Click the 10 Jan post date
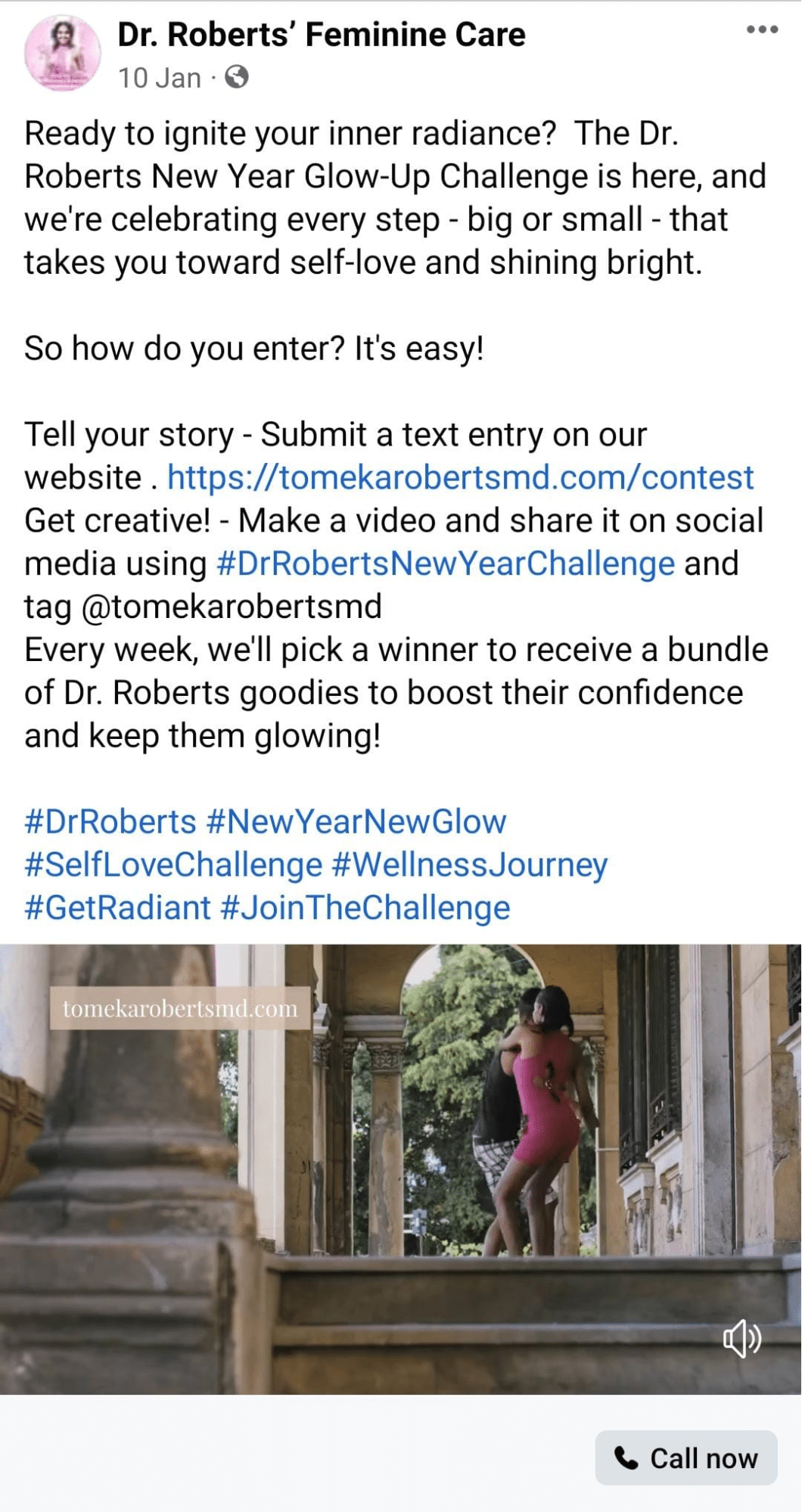This screenshot has width=802, height=1512. pos(160,77)
